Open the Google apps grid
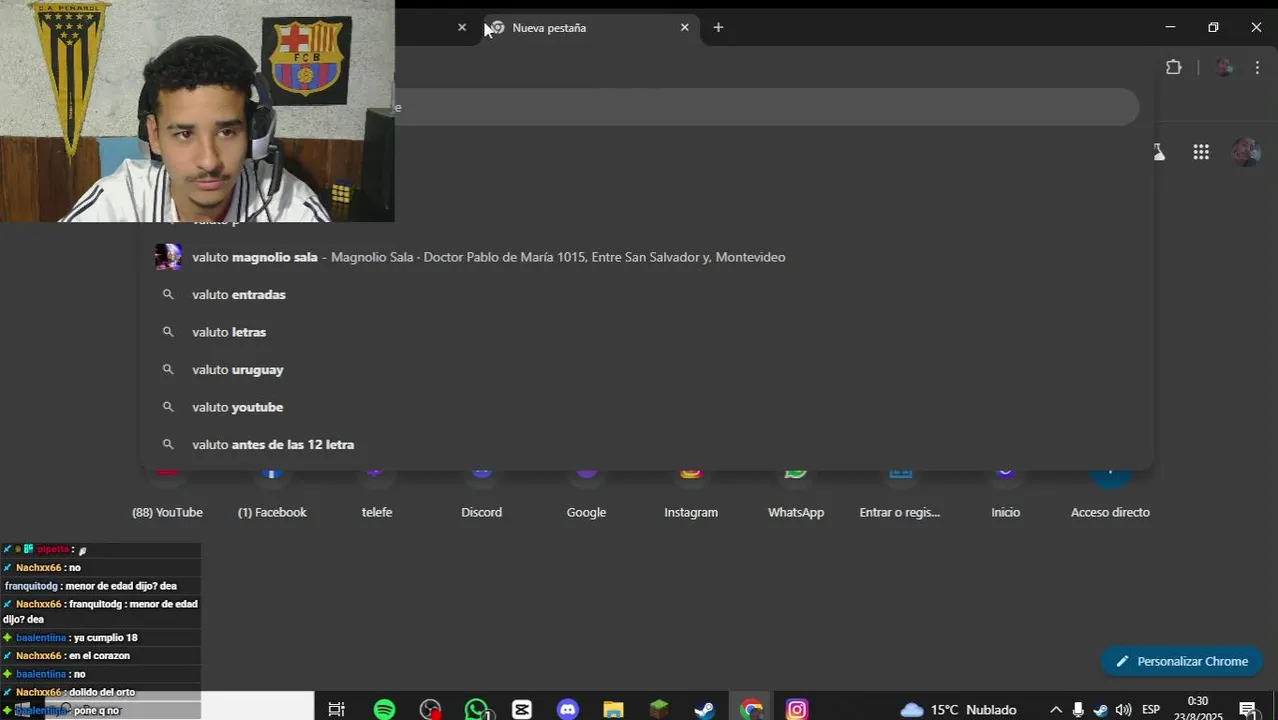 click(x=1201, y=152)
